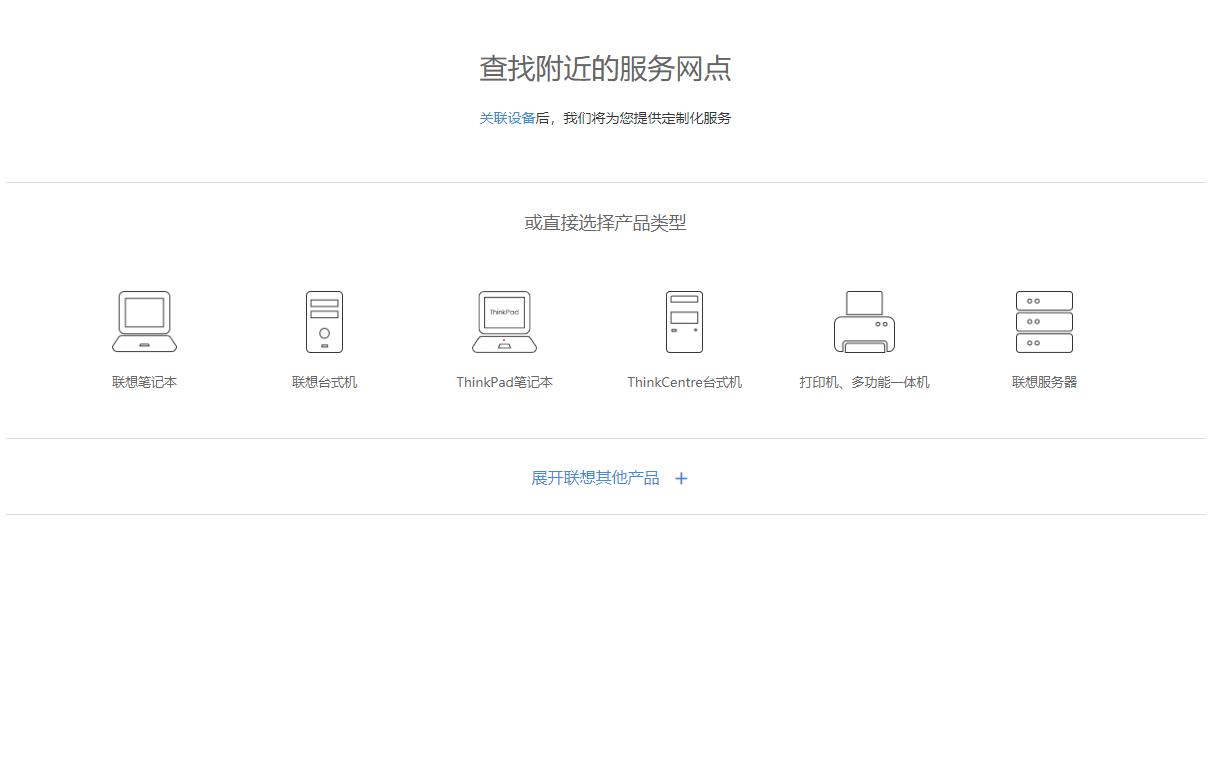This screenshot has height=758, width=1222.
Task: Click the 查找附近的服务网点 heading
Action: pyautogui.click(x=605, y=69)
